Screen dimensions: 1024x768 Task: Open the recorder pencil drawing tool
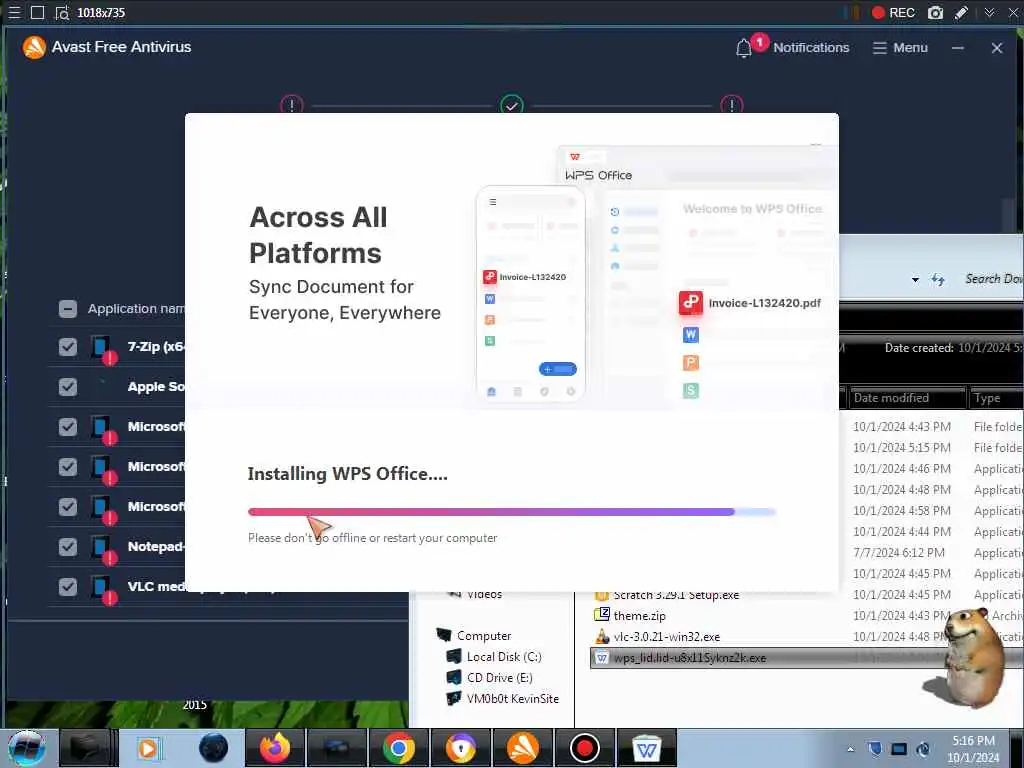point(961,12)
